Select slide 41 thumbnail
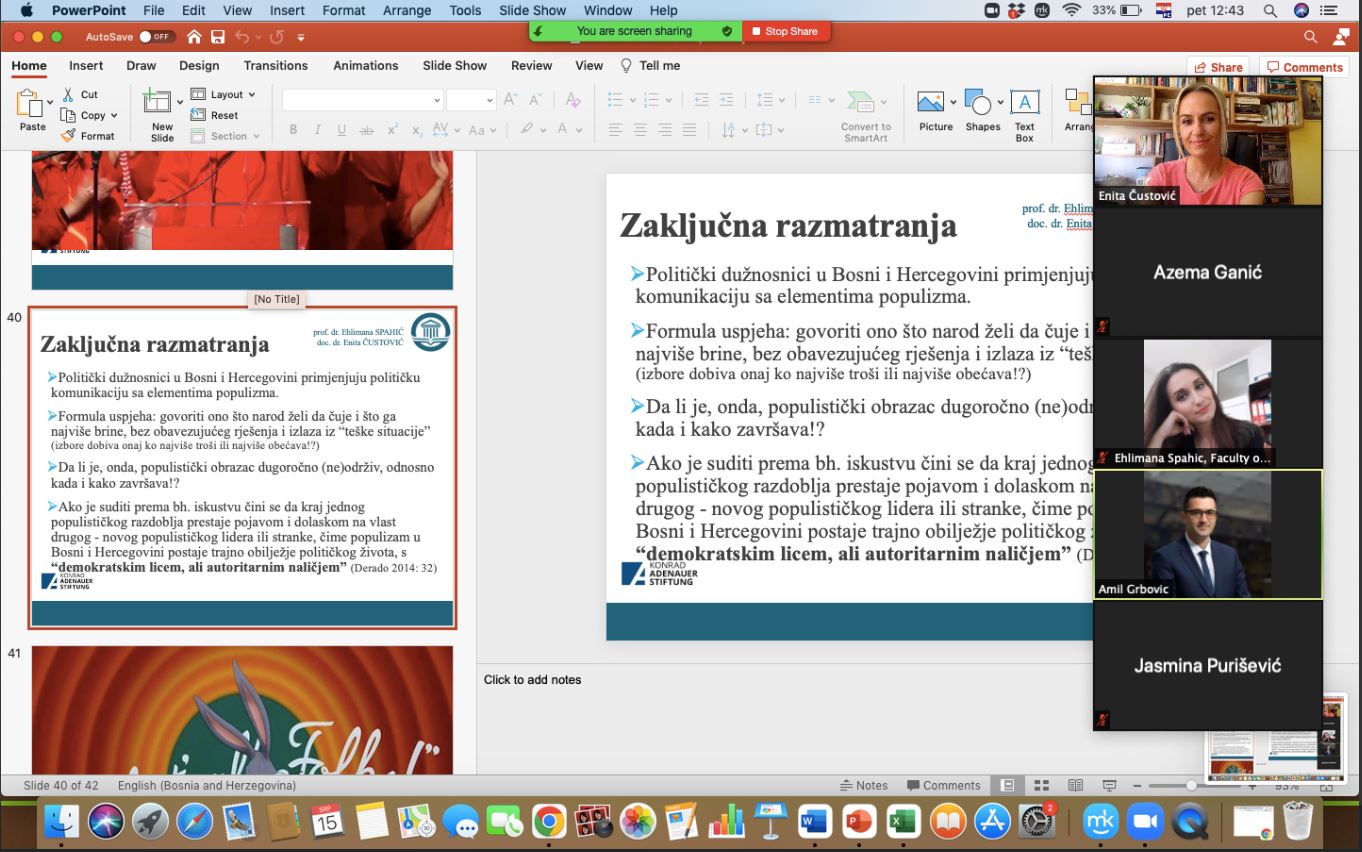 click(242, 709)
